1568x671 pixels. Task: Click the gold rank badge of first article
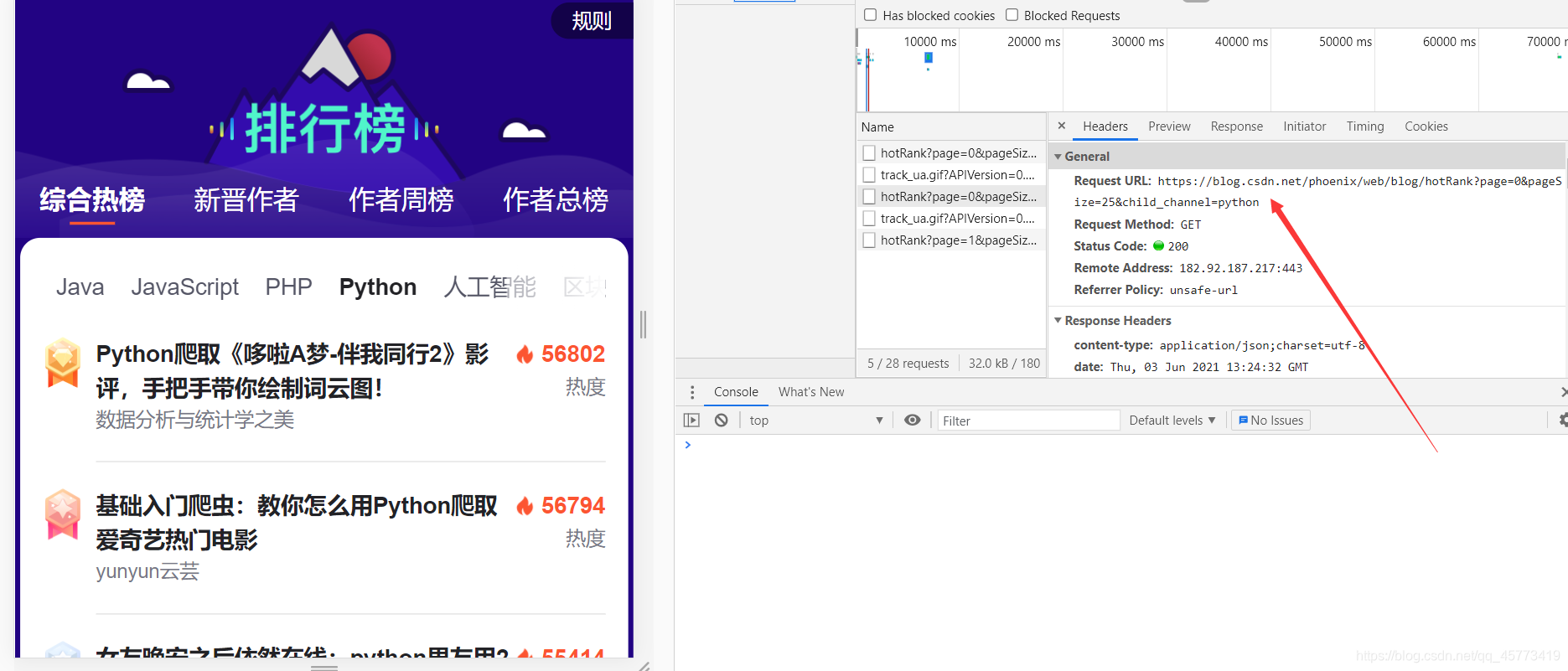click(x=63, y=362)
